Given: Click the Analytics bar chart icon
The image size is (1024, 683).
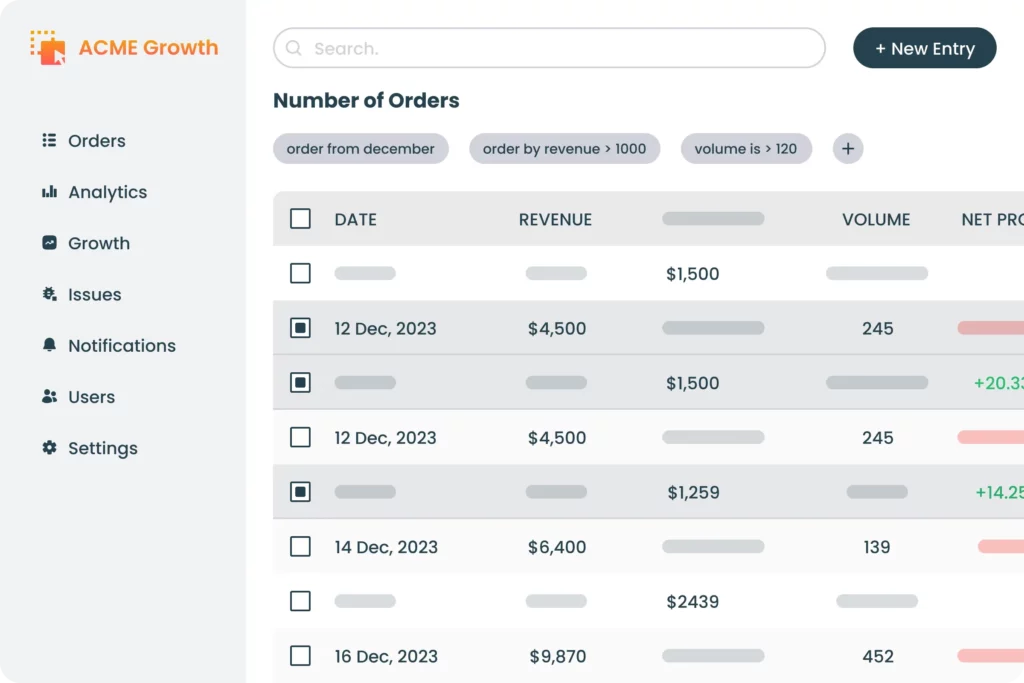Looking at the screenshot, I should pos(48,192).
